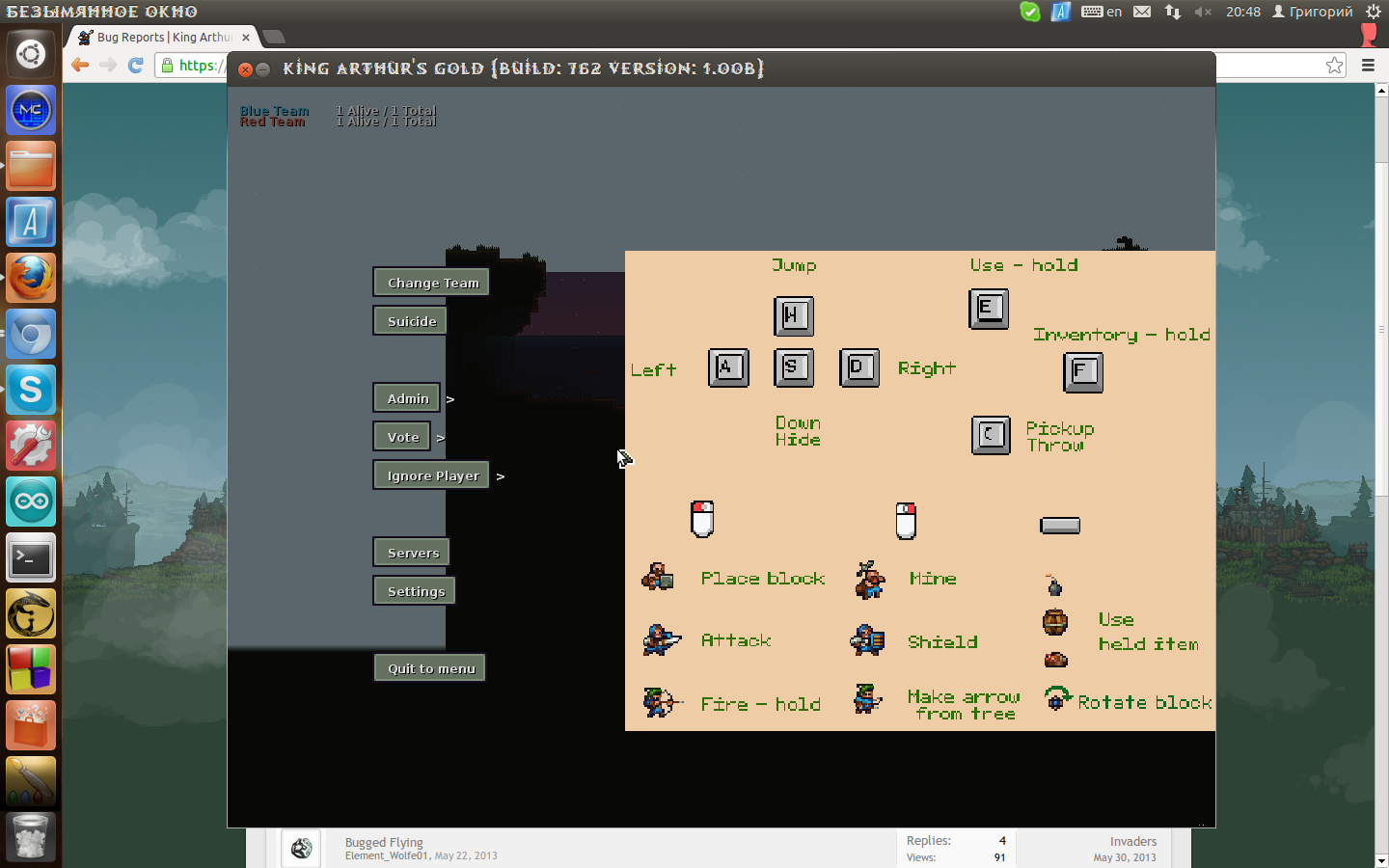The width and height of the screenshot is (1389, 868).
Task: Click the keg barrel icon beside Use held item
Action: [1055, 622]
